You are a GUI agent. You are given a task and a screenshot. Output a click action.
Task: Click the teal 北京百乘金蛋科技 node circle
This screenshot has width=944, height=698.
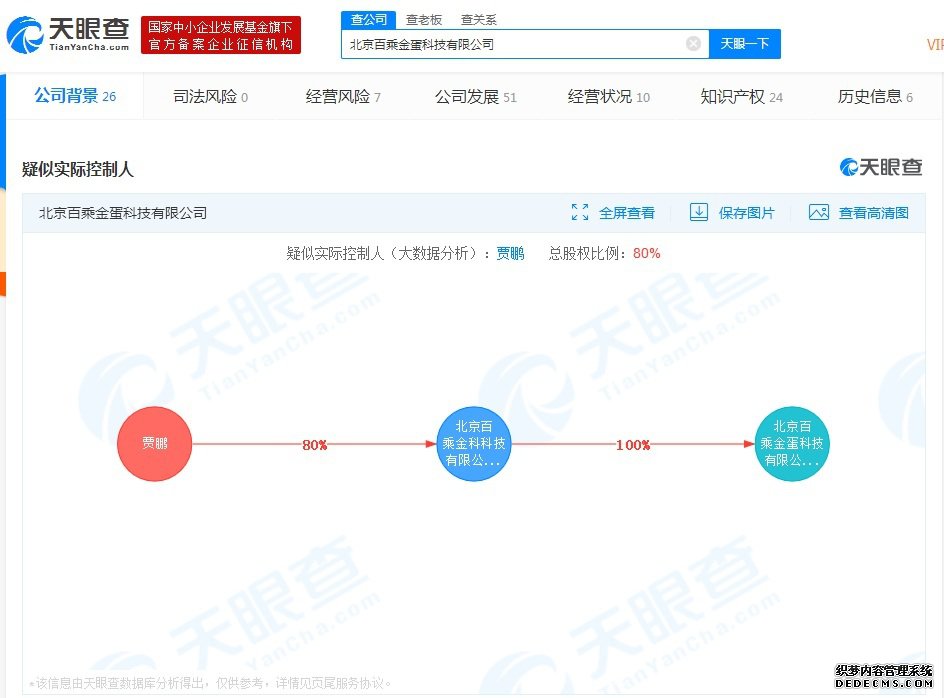(792, 444)
